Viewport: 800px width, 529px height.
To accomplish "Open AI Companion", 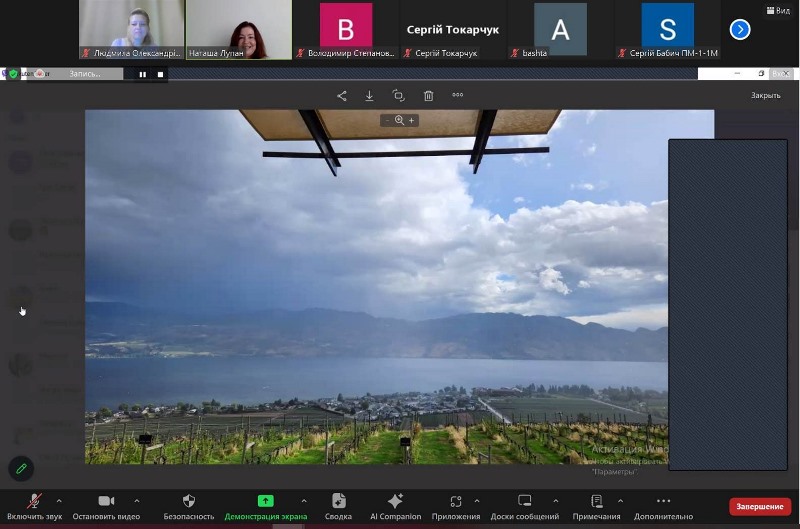I will coord(395,507).
